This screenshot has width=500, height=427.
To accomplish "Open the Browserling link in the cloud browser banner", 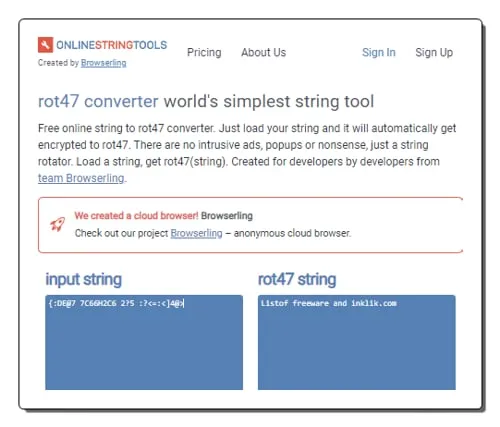I will click(196, 233).
